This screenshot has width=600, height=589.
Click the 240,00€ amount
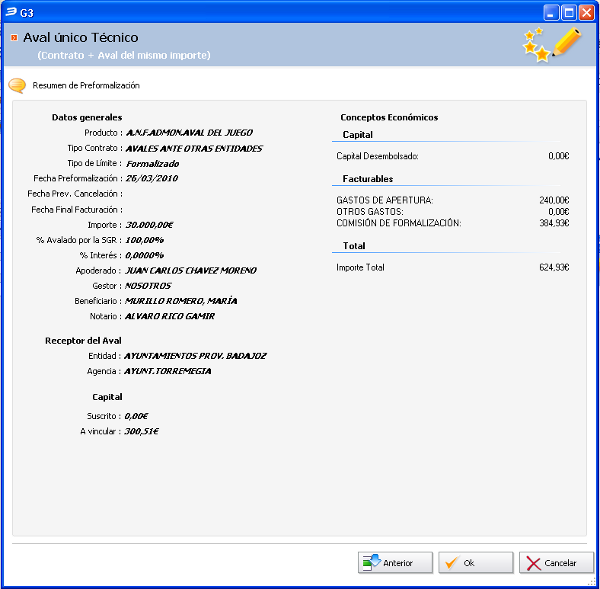click(x=554, y=200)
